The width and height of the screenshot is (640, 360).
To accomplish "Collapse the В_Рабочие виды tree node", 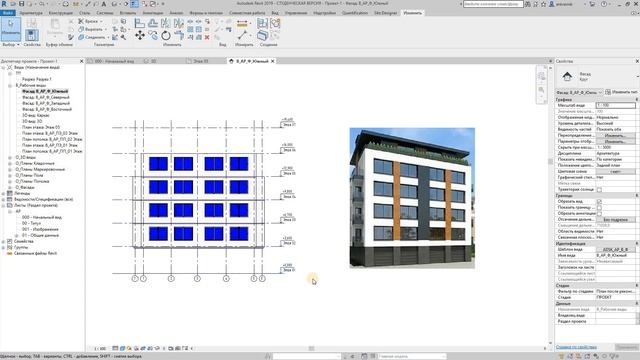I will click(10, 86).
